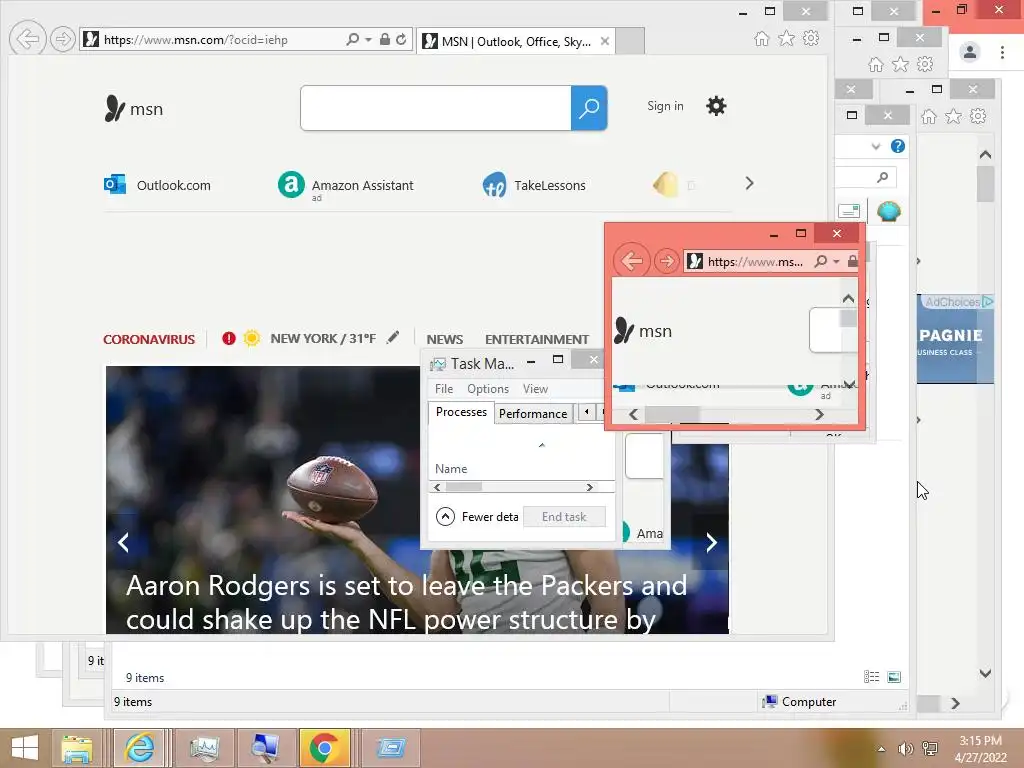
Task: Go forward in the small red IE window
Action: (x=666, y=262)
